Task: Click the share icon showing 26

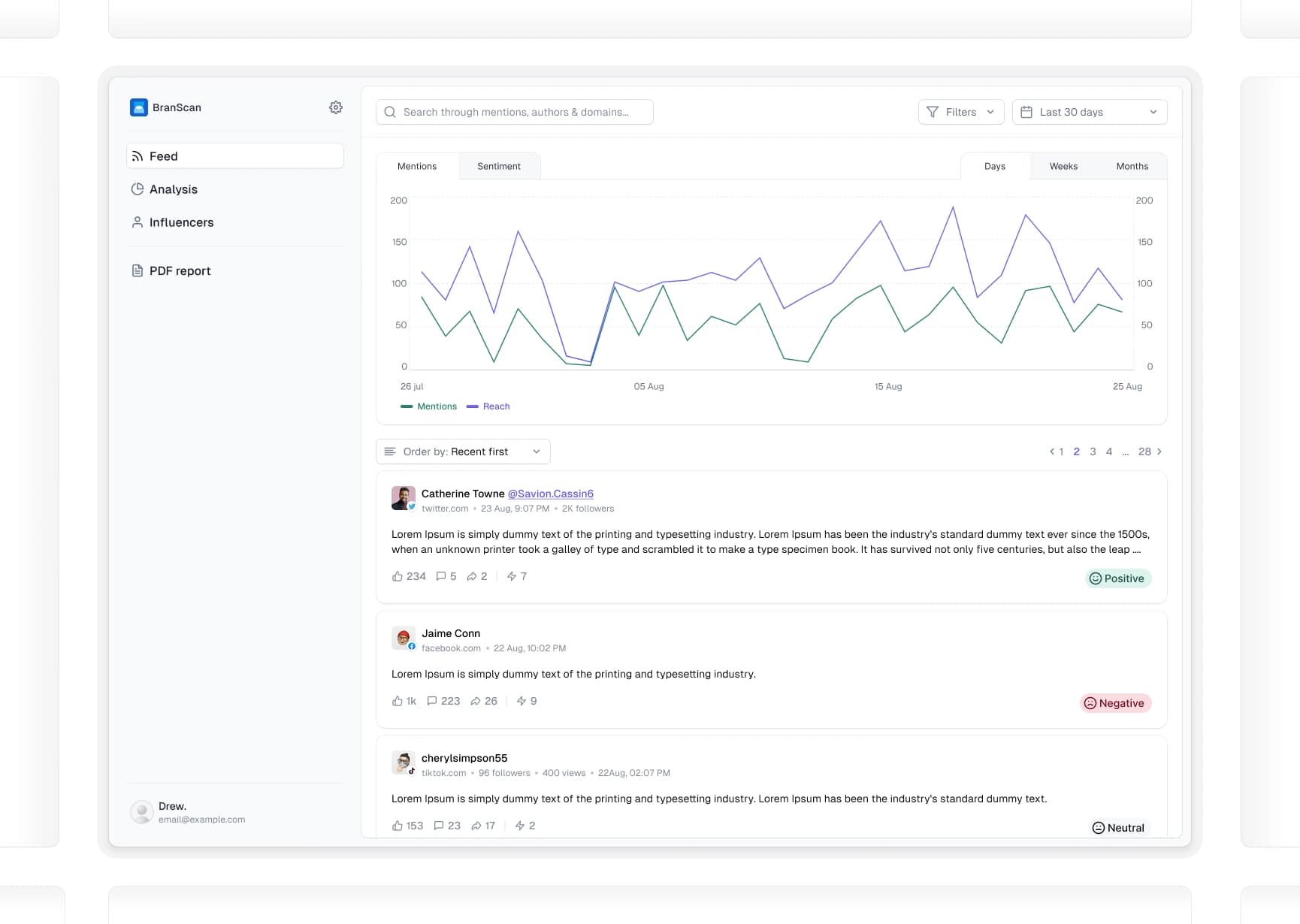Action: click(x=476, y=701)
